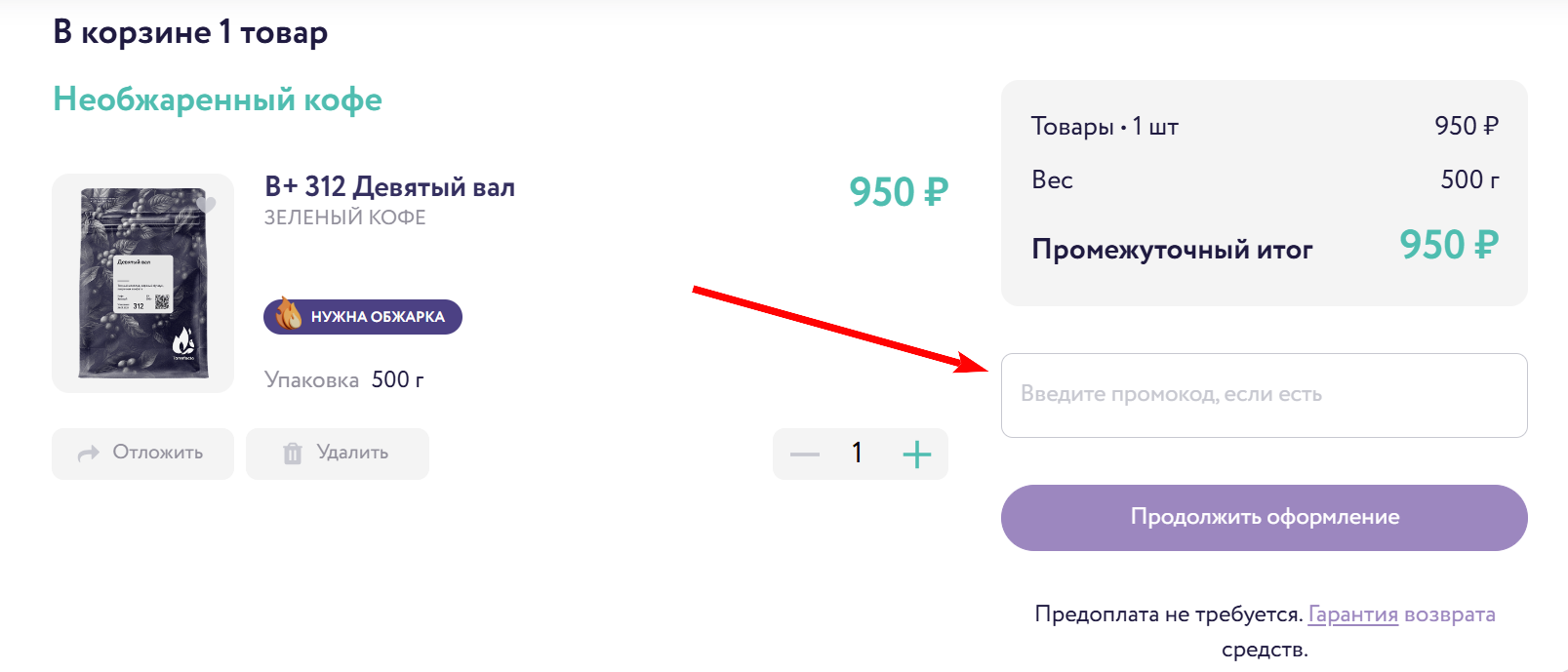
Task: Click the heart favorite icon on product image
Action: pos(206,205)
